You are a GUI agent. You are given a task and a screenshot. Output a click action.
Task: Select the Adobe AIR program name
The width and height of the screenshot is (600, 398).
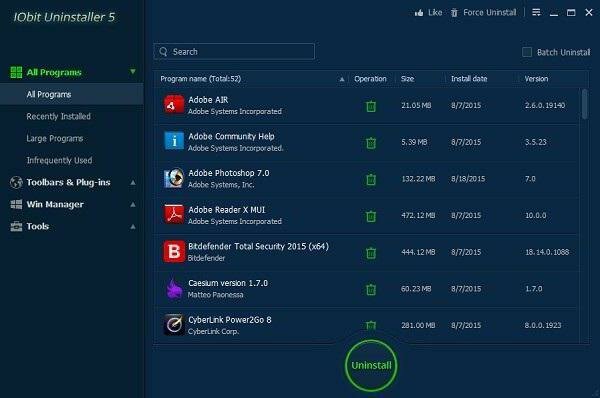coord(208,100)
